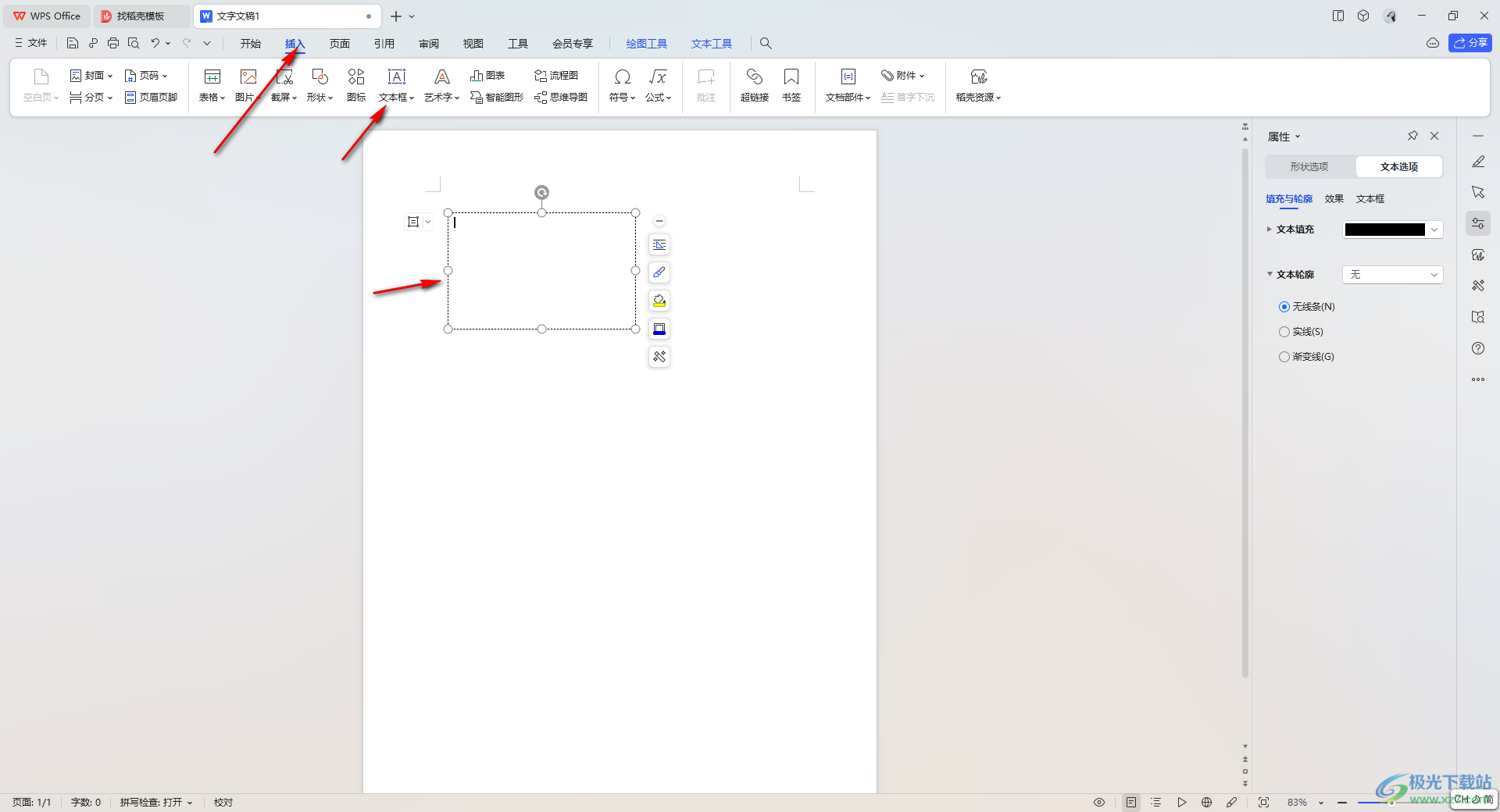This screenshot has width=1500, height=812.
Task: Insert 智能图形 smart graphic
Action: pos(497,98)
